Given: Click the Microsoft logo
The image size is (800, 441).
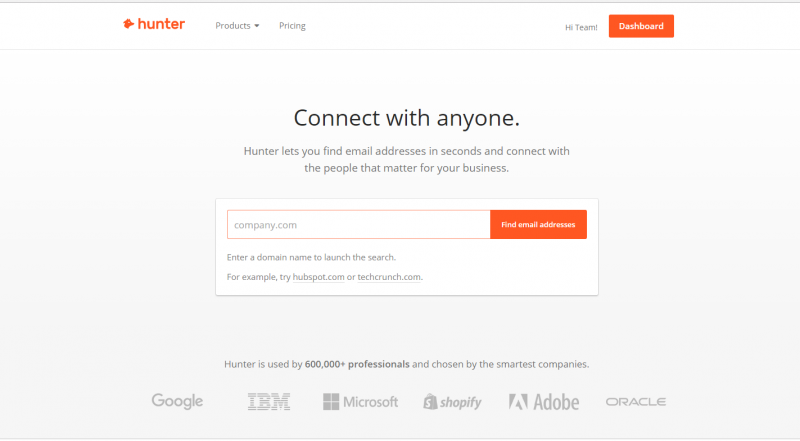Looking at the screenshot, I should tap(360, 402).
